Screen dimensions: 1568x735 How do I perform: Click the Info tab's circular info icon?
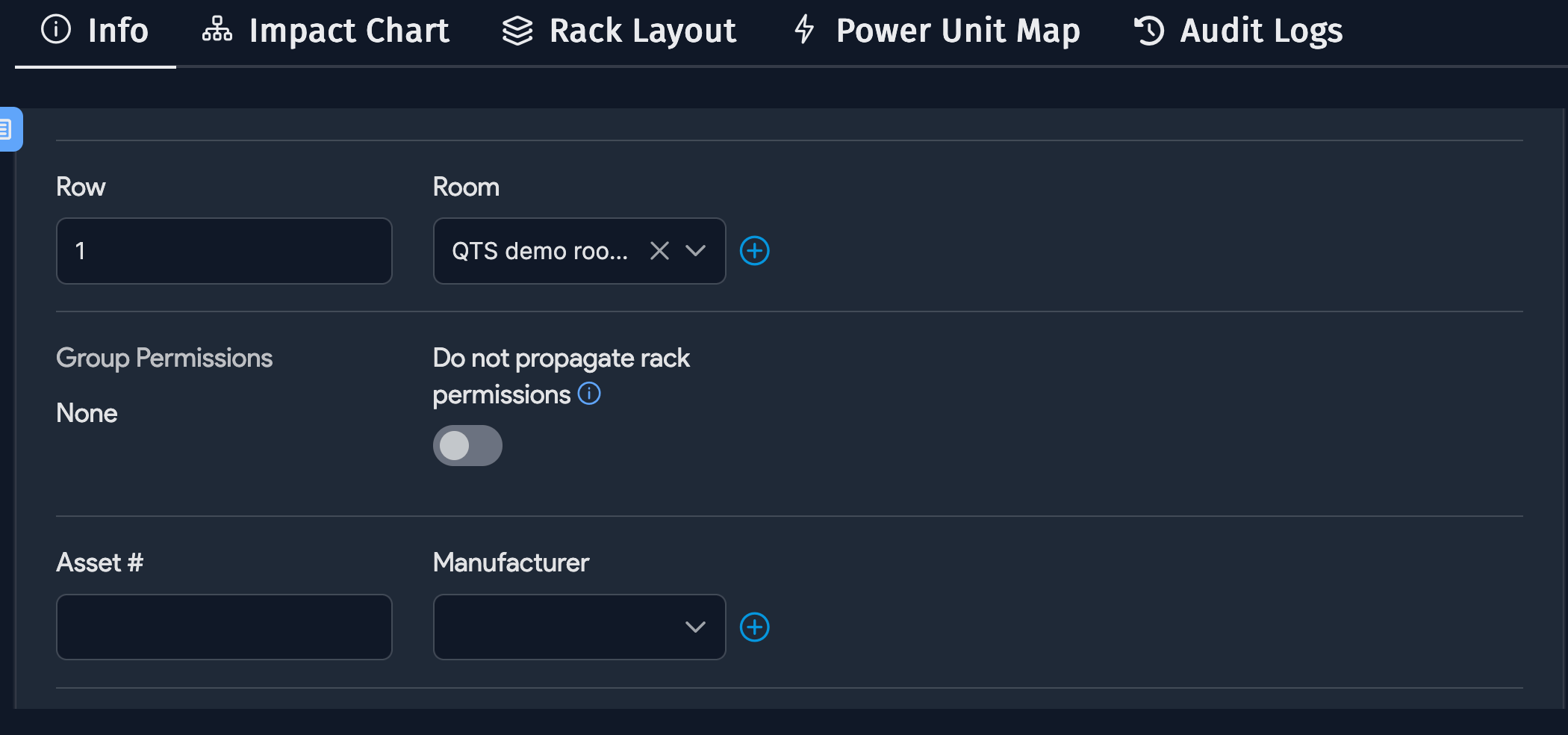[55, 31]
